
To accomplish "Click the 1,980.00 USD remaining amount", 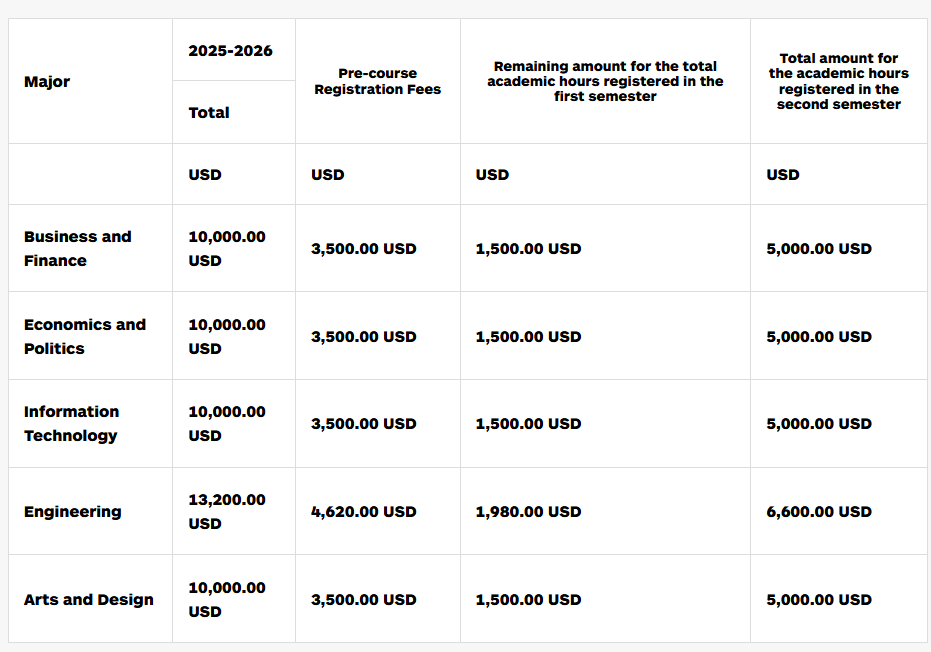I will [x=528, y=512].
